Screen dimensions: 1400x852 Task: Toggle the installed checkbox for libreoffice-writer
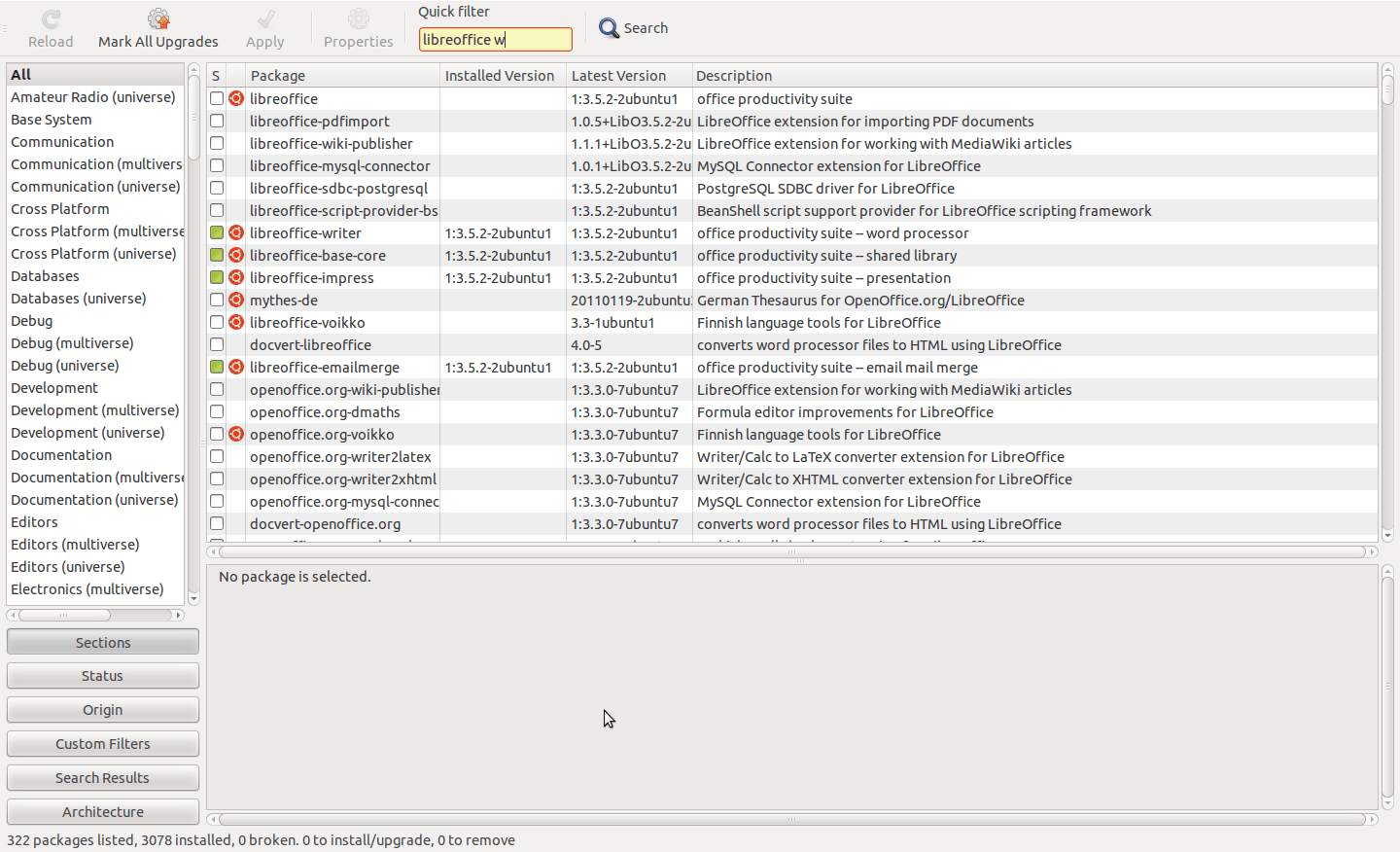pos(217,232)
